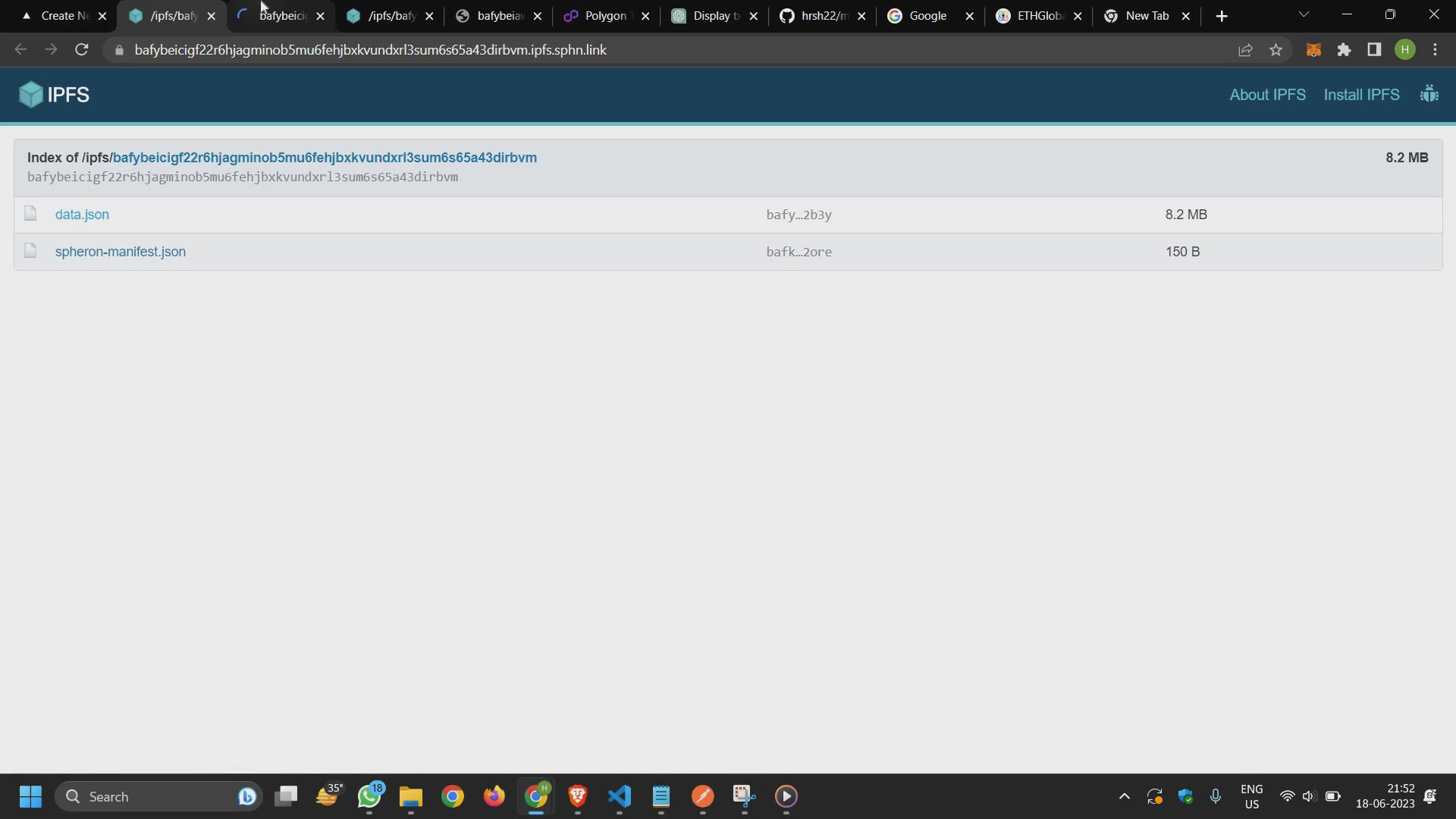Open the media player taskbar icon
This screenshot has height=819, width=1456.
[x=786, y=796]
